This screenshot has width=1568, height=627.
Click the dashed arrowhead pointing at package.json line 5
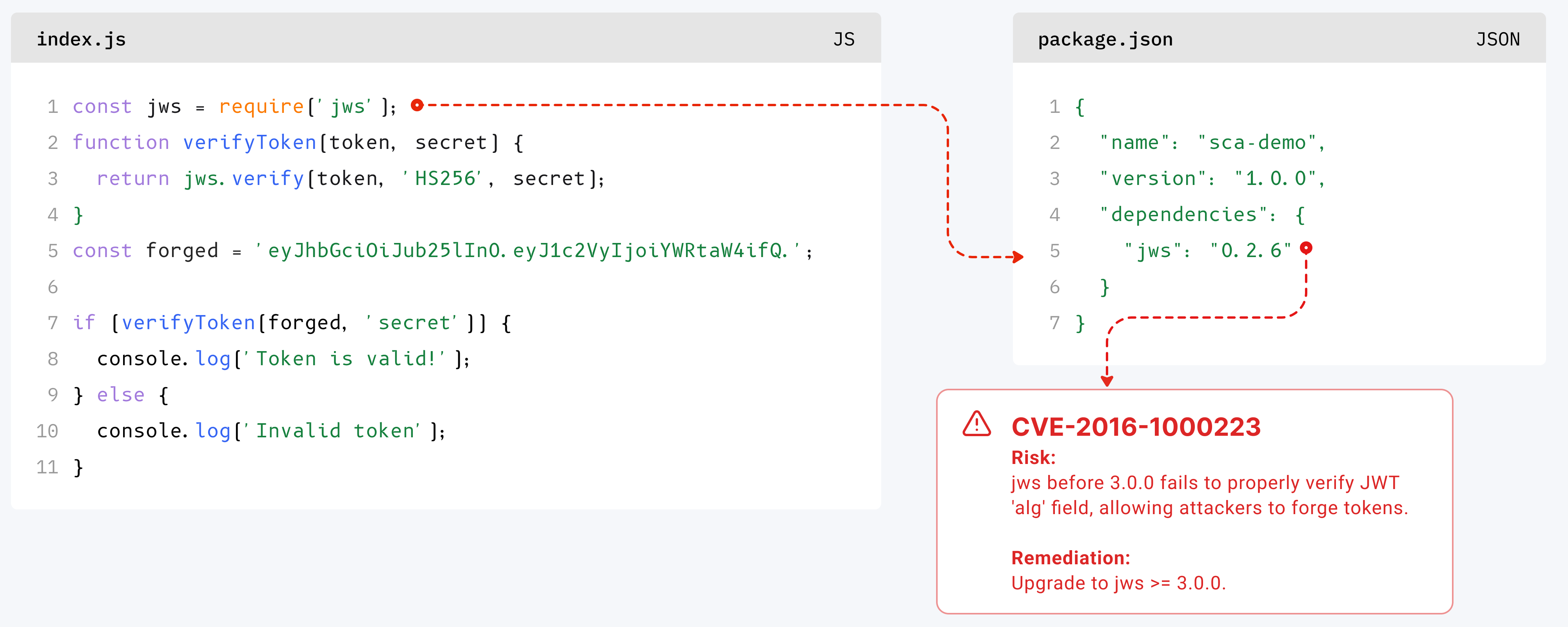pyautogui.click(x=1018, y=257)
